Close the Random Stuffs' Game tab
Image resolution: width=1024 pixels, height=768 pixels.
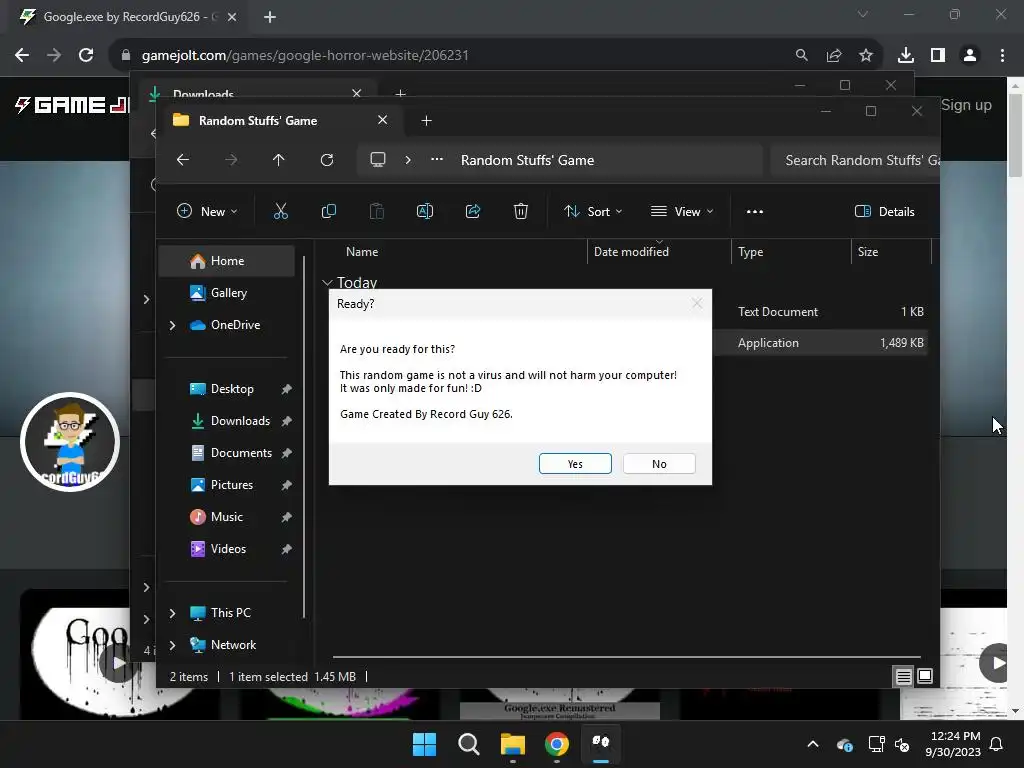click(383, 120)
